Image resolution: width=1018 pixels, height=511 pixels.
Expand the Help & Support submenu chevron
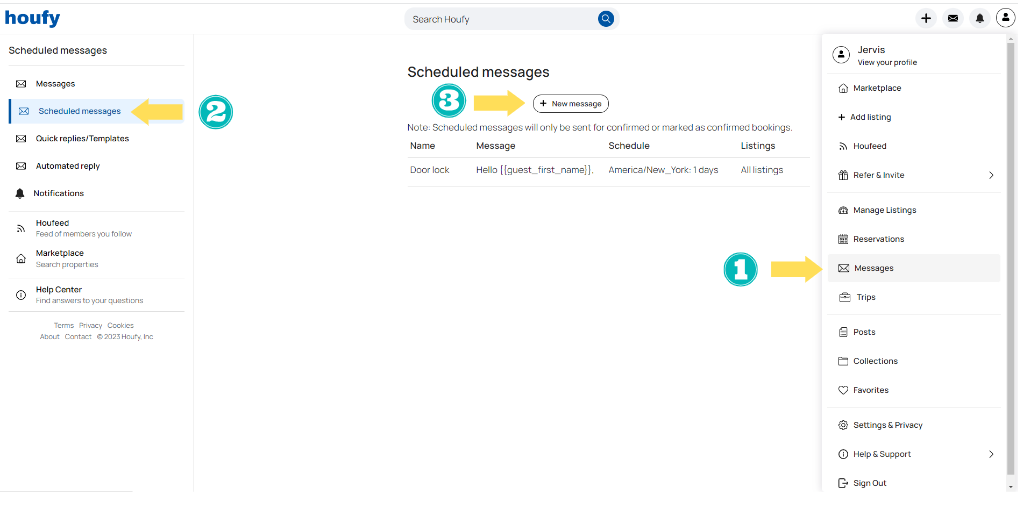click(991, 455)
